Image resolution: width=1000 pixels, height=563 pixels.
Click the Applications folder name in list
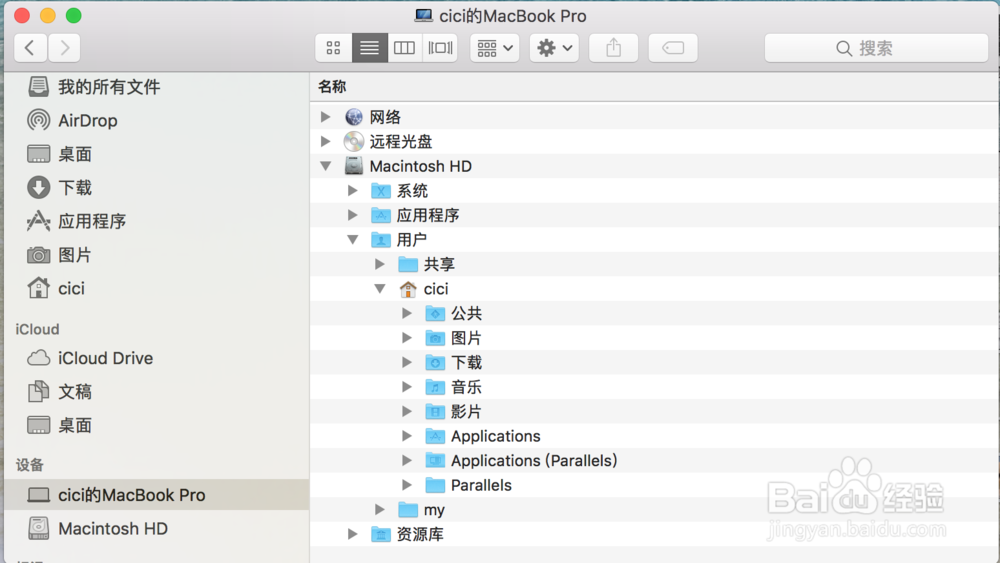click(496, 436)
